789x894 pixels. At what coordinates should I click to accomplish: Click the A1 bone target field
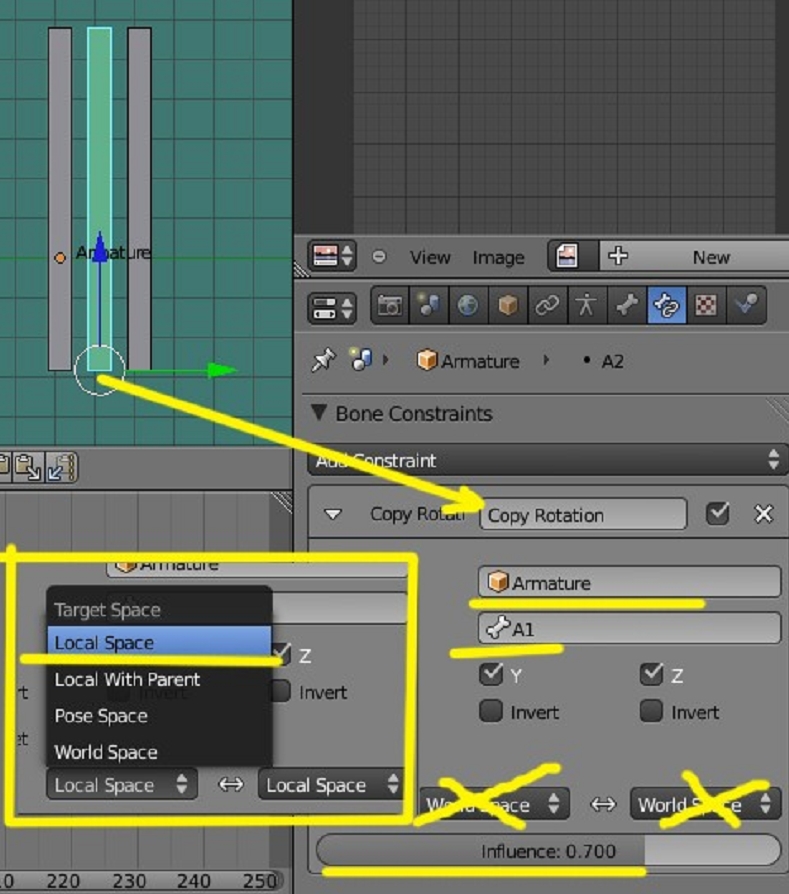click(x=629, y=628)
